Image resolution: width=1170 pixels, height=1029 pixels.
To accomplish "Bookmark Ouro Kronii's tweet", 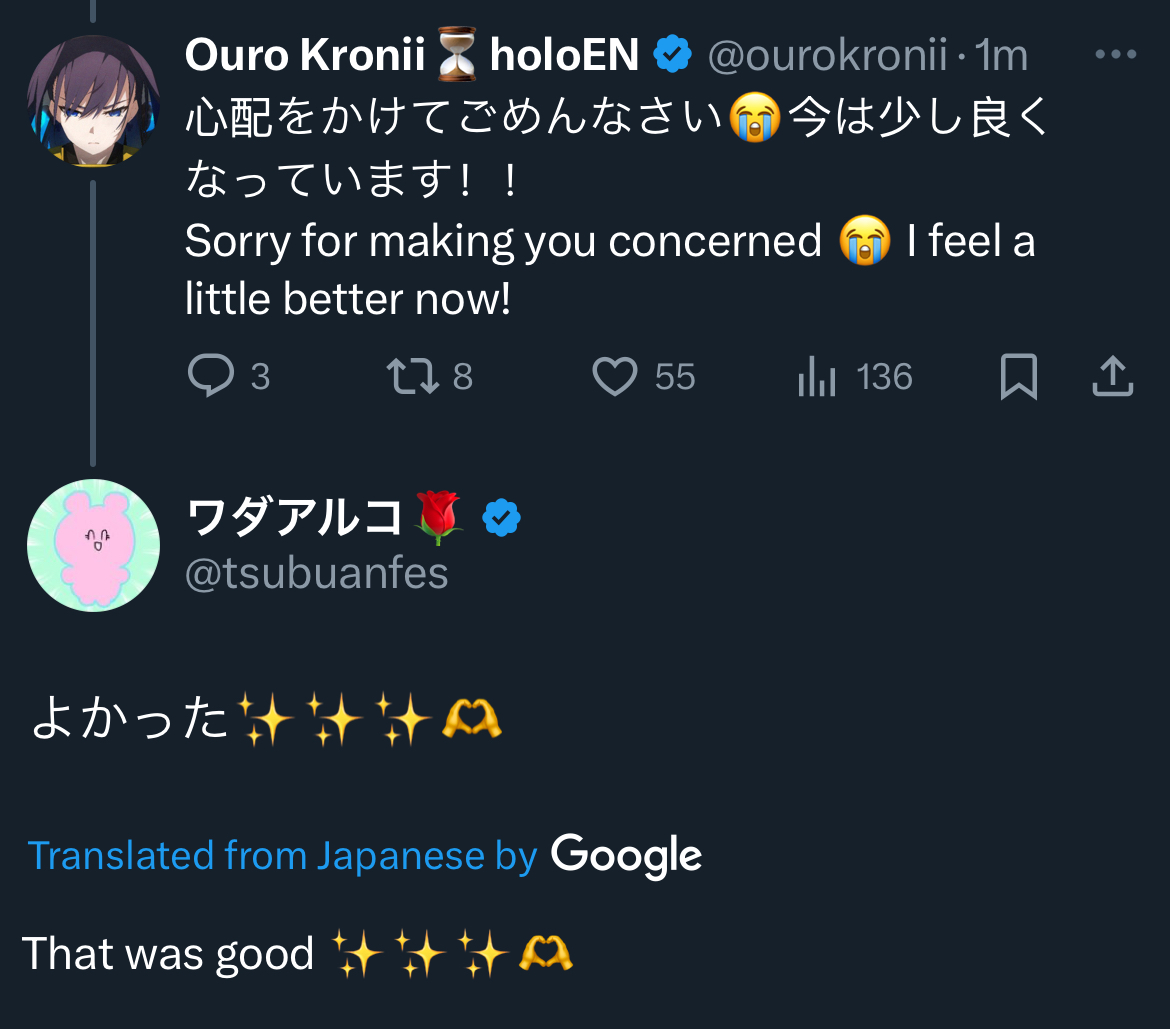I will 1019,377.
